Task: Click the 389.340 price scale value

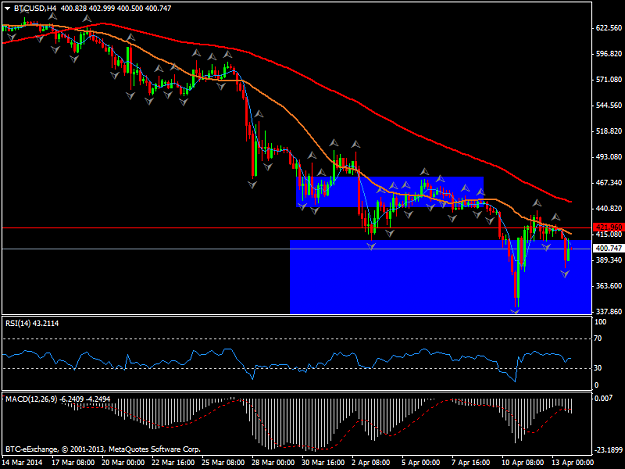Action: coord(609,260)
